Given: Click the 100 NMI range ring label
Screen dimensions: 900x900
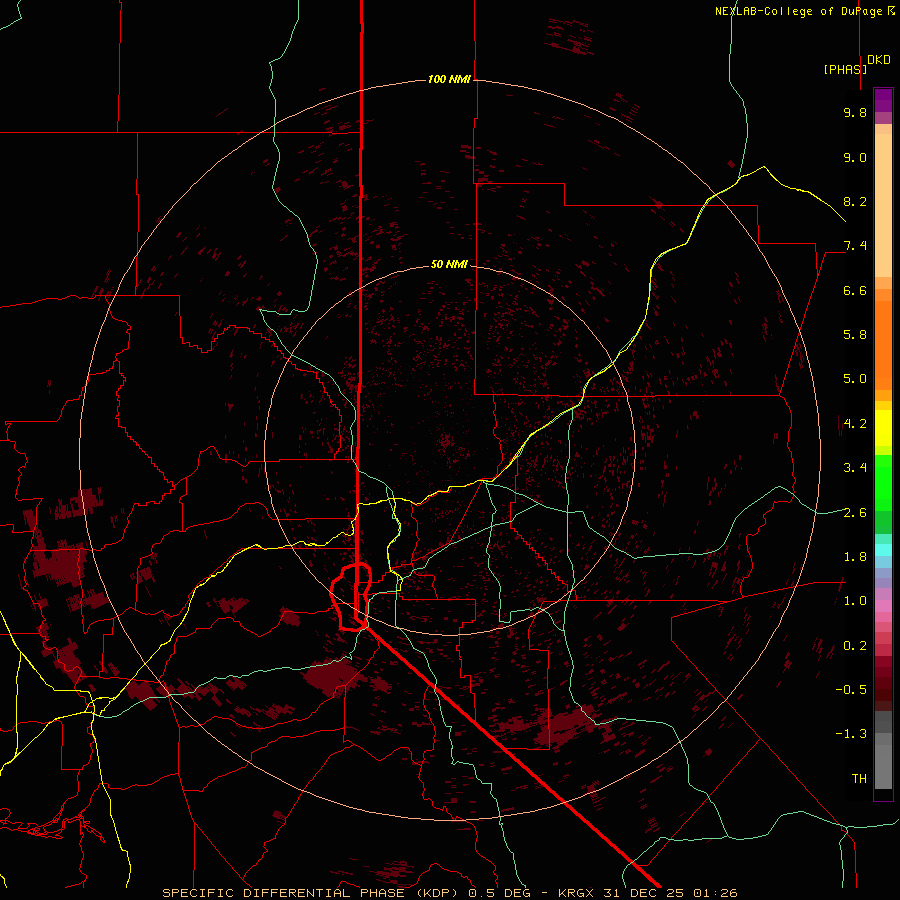Looking at the screenshot, I should 449,79.
